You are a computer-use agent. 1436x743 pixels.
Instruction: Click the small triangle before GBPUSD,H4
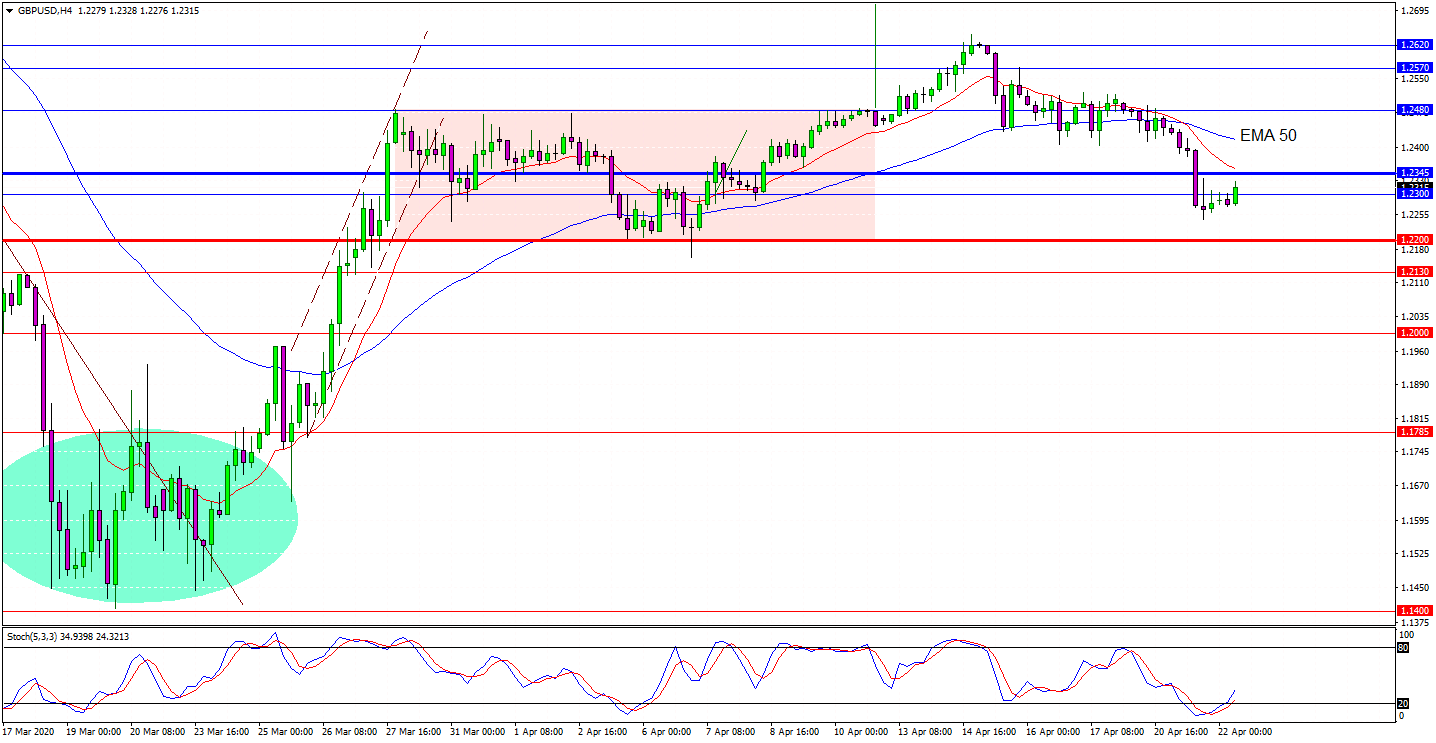8,9
